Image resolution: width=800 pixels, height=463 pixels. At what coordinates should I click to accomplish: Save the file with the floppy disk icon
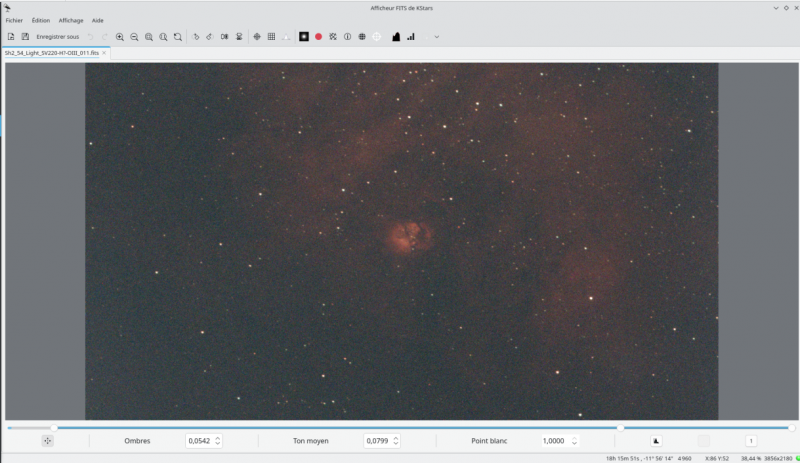tap(25, 37)
